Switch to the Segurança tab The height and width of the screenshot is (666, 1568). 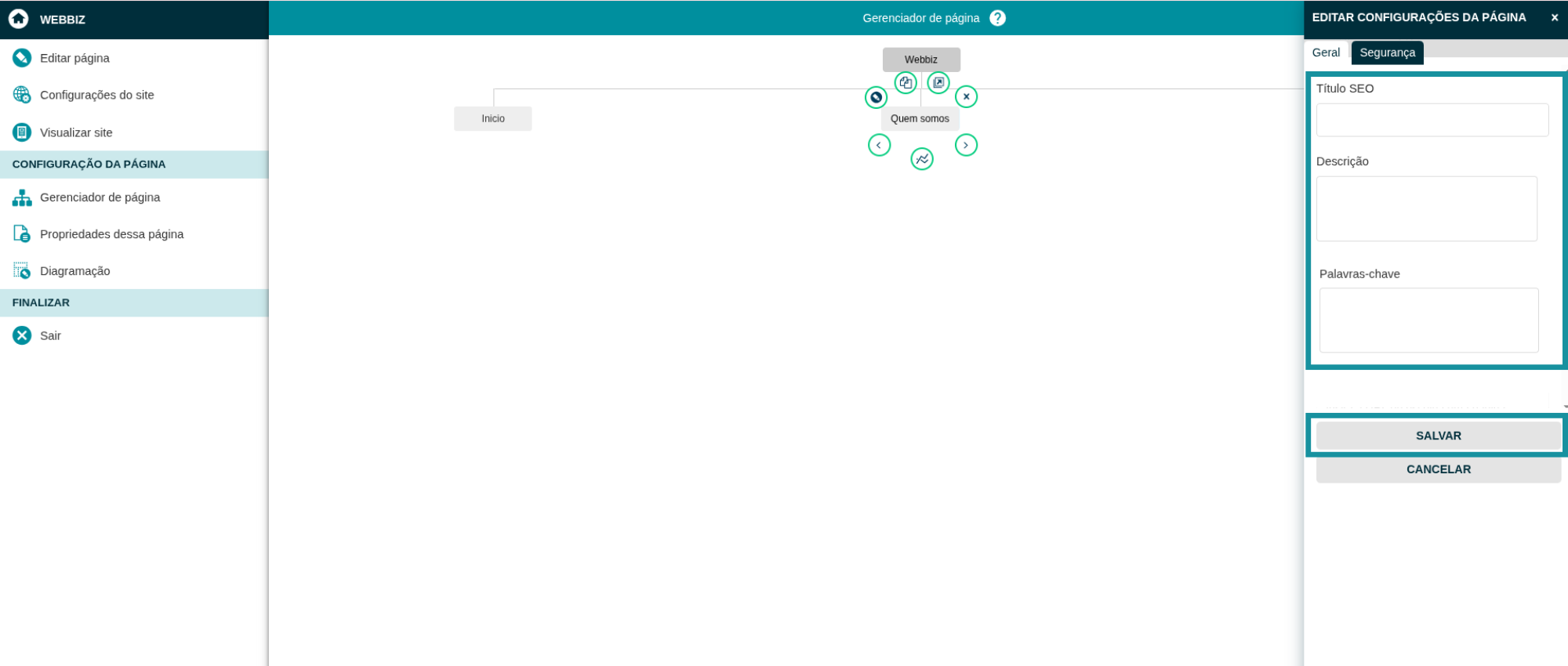click(x=1387, y=52)
